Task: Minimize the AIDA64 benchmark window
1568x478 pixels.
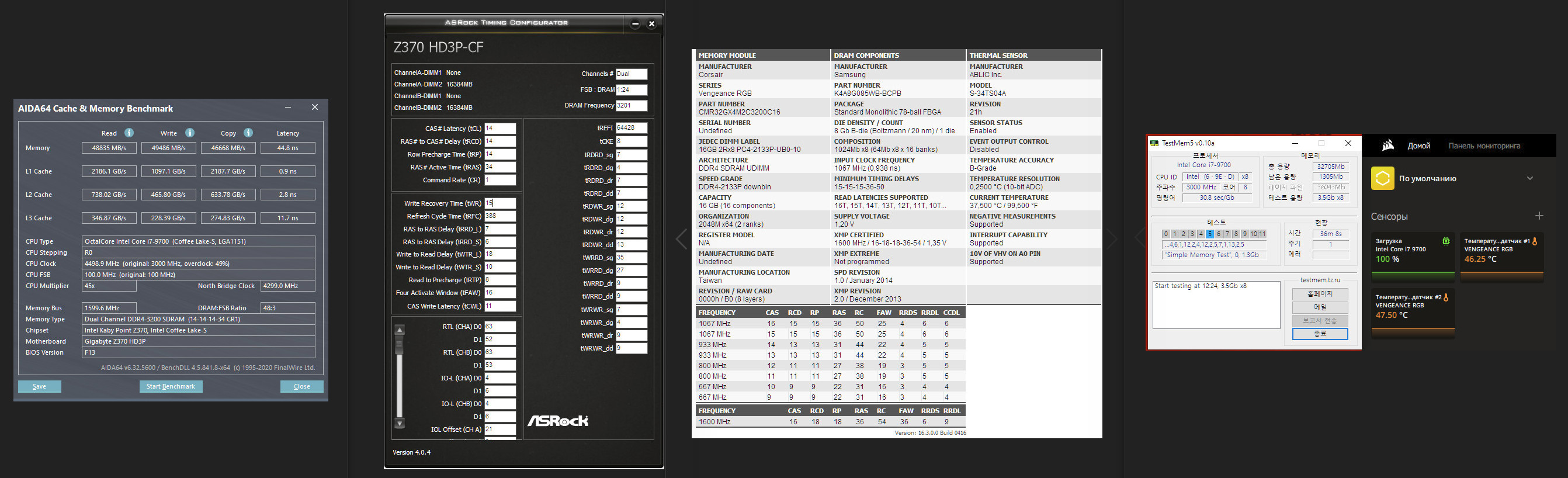Action: 288,107
